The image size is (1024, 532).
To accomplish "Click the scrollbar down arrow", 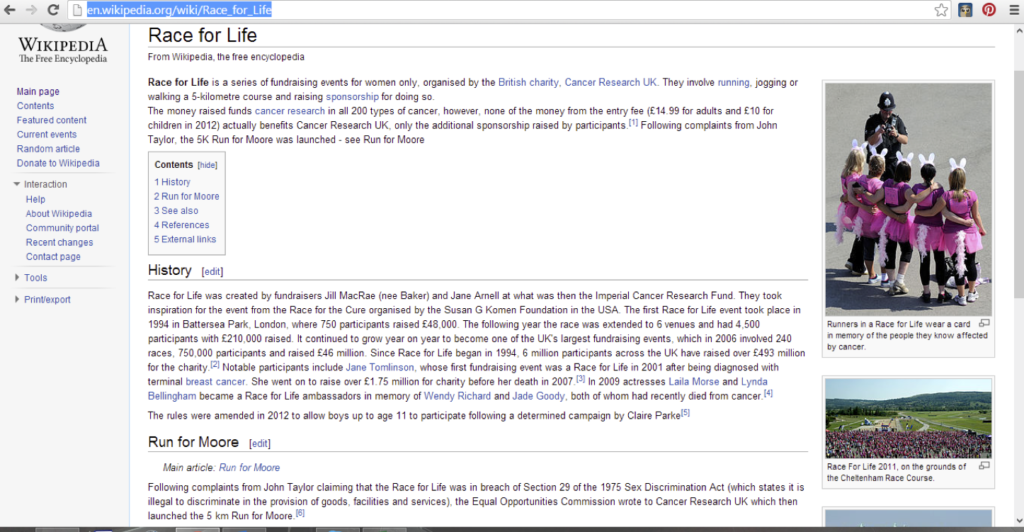I will (1018, 520).
